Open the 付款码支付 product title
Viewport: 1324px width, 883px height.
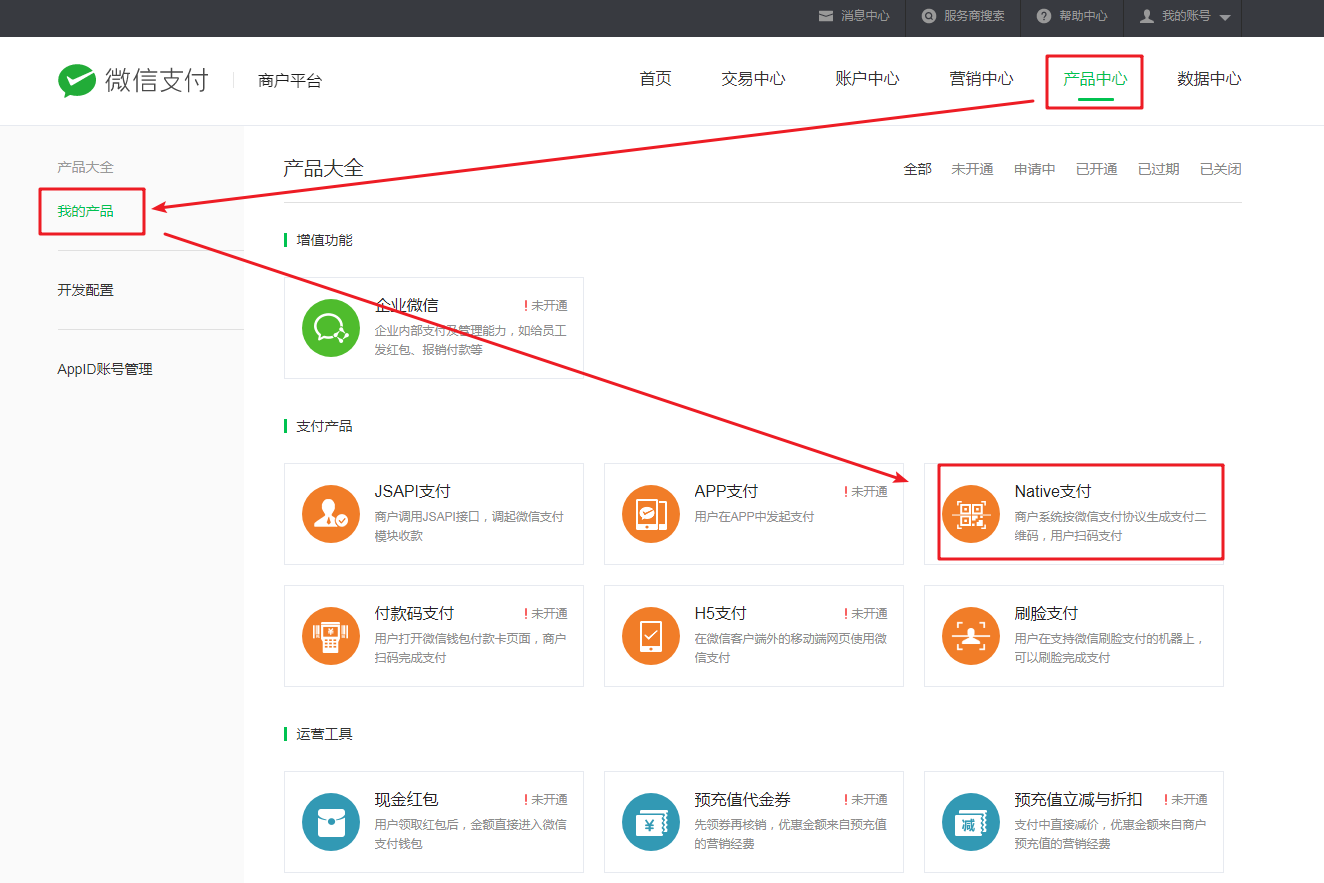click(x=415, y=613)
